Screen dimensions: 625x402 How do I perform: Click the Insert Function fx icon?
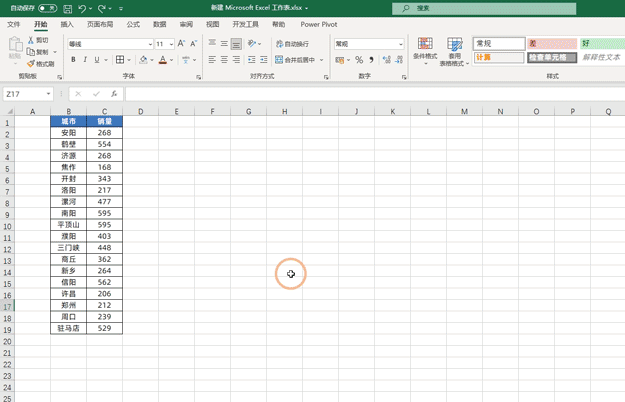point(114,94)
